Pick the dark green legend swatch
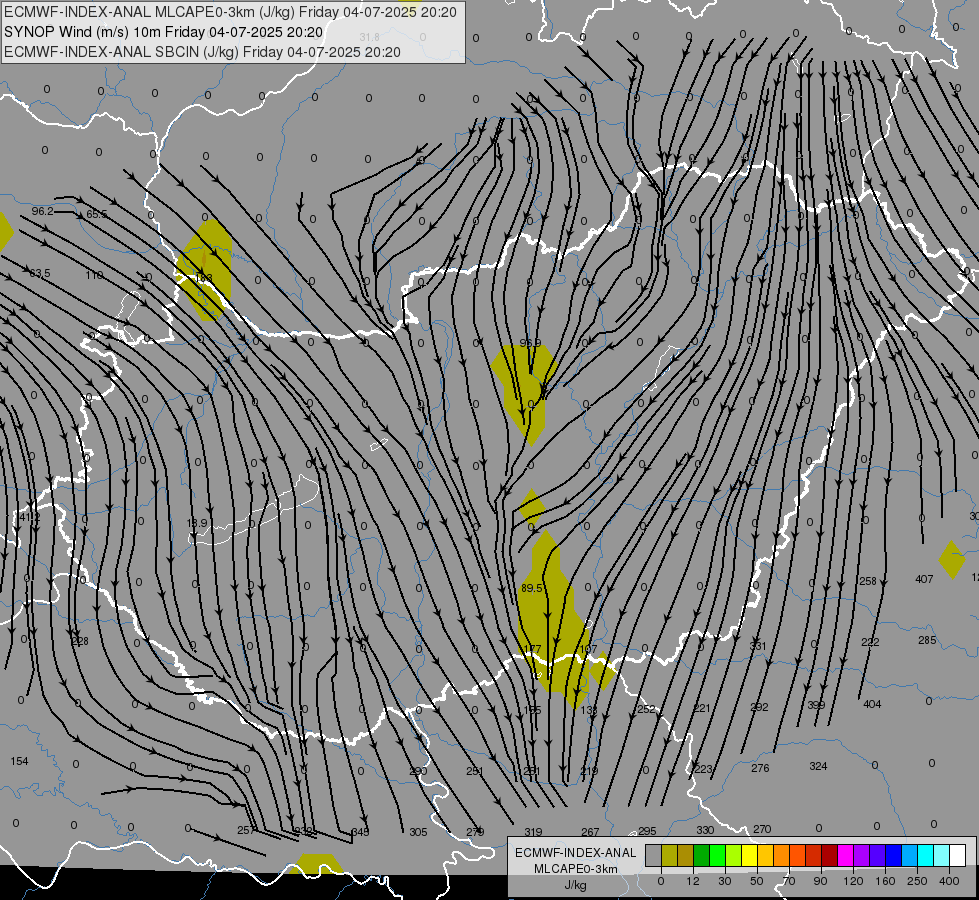Image resolution: width=979 pixels, height=900 pixels. pyautogui.click(x=701, y=855)
